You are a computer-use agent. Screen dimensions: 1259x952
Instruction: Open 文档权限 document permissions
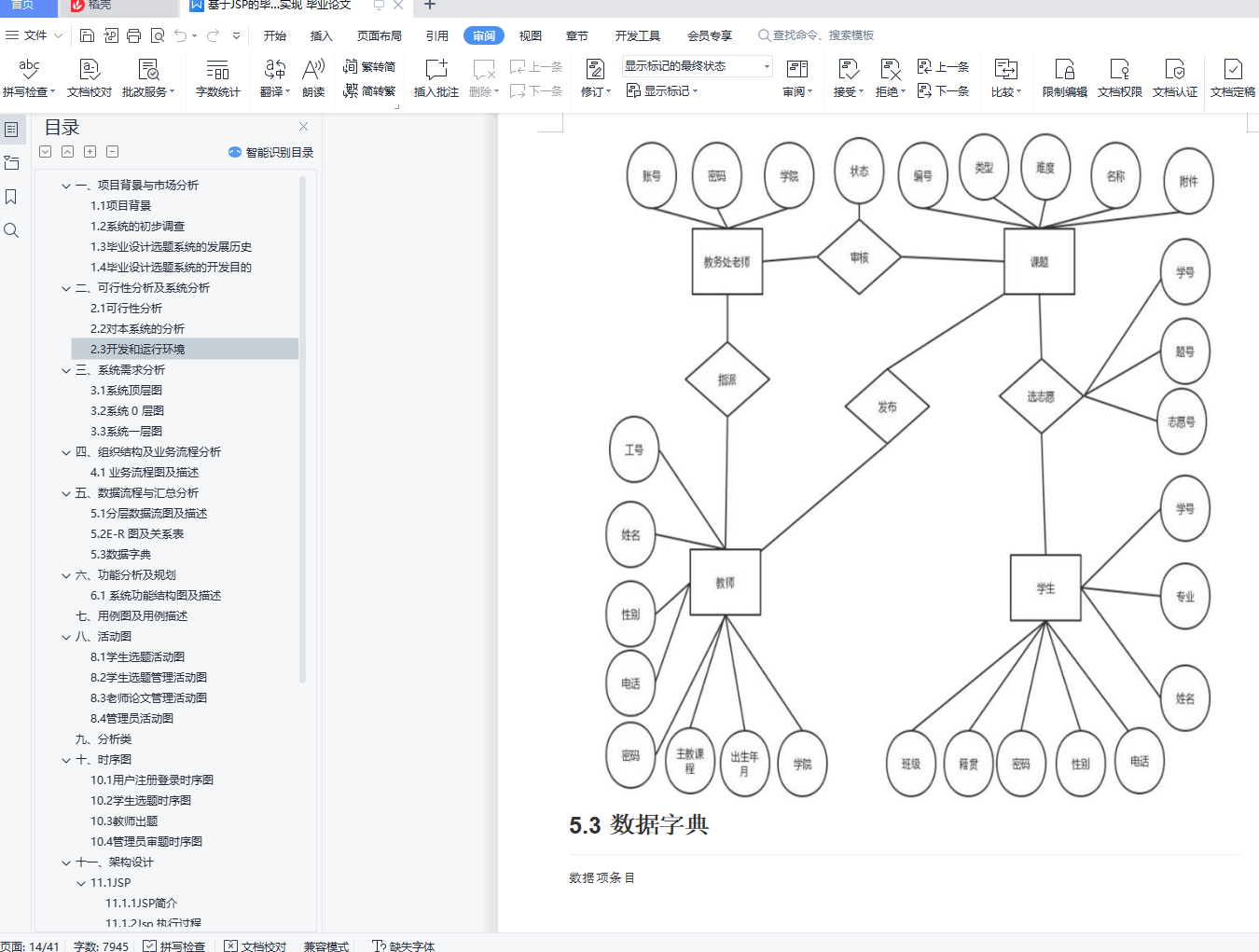point(1120,78)
